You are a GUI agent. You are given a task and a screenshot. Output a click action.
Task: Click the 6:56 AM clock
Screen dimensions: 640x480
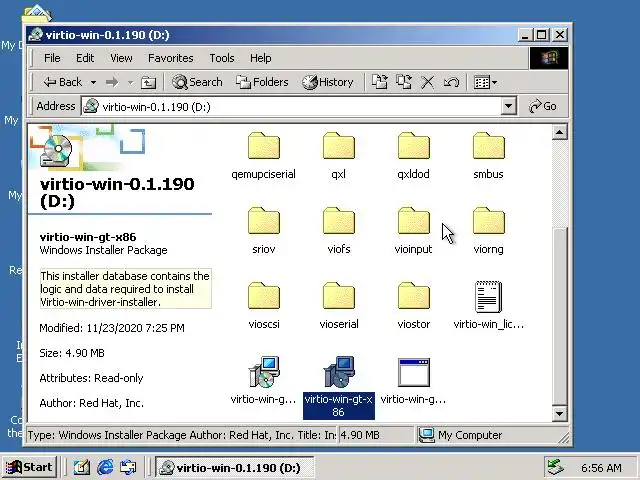[x=601, y=468]
